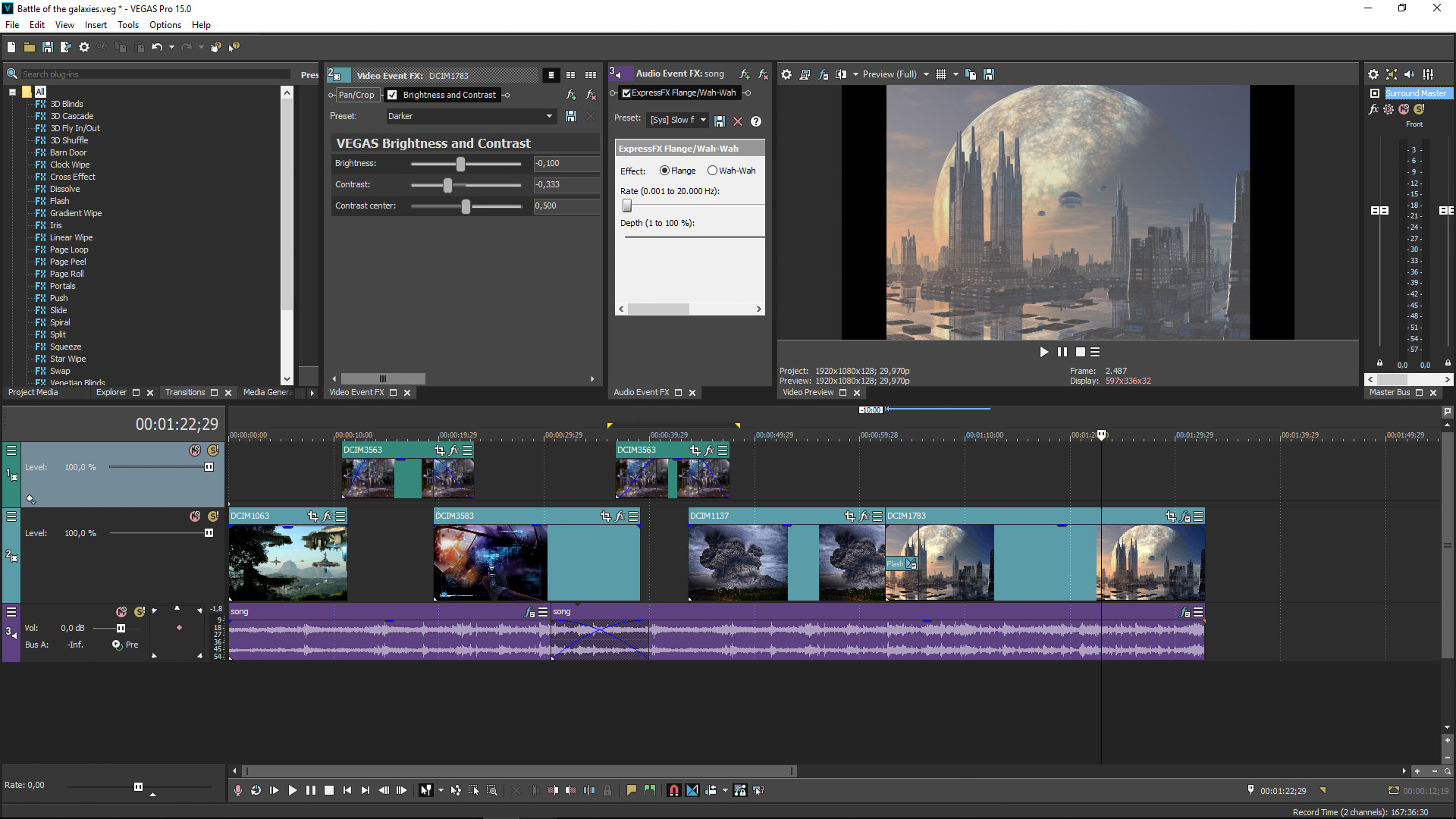Select the Wah-Wah radio button

[711, 171]
